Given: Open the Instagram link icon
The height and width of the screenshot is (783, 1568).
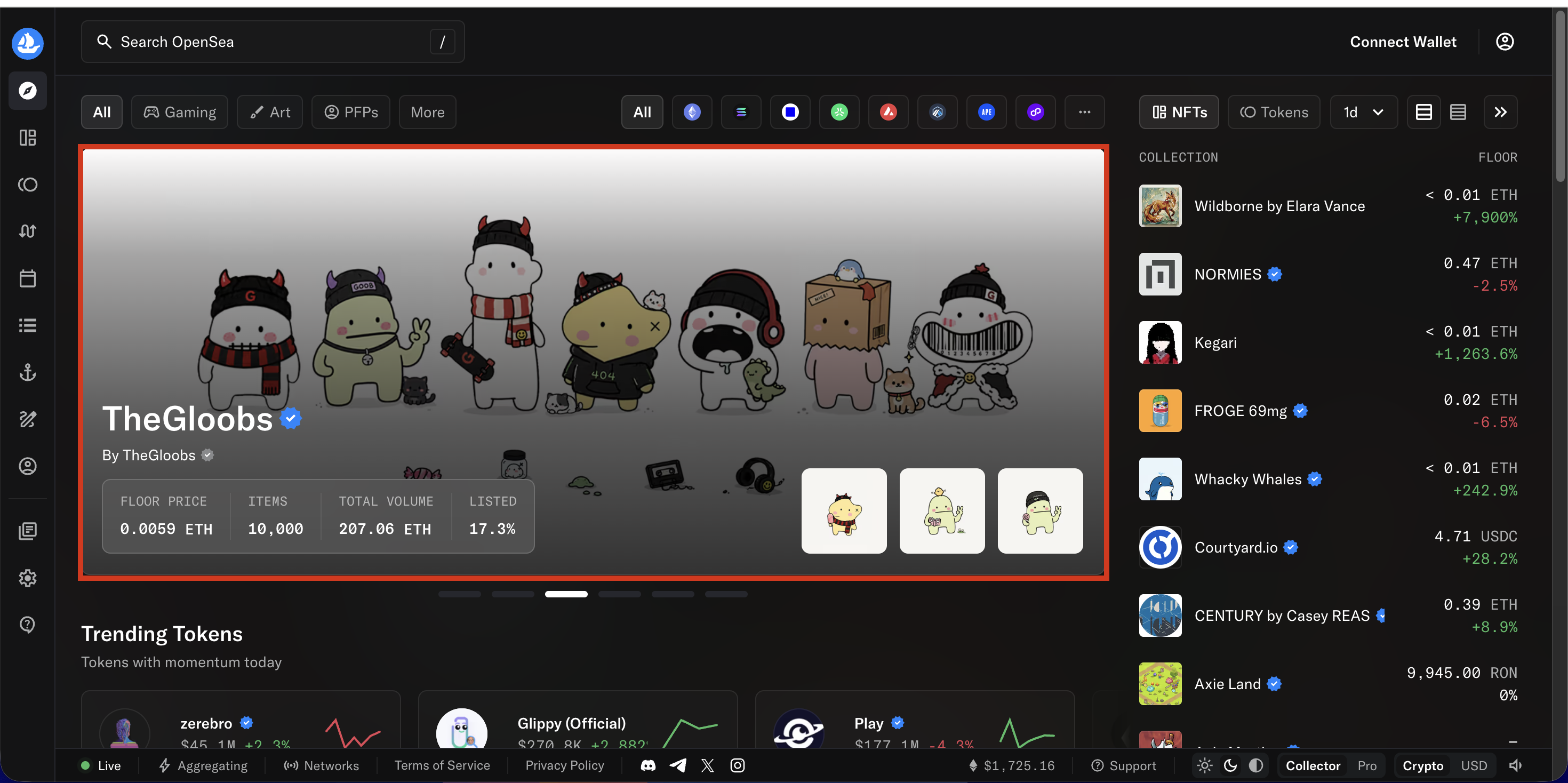Looking at the screenshot, I should coord(737,765).
